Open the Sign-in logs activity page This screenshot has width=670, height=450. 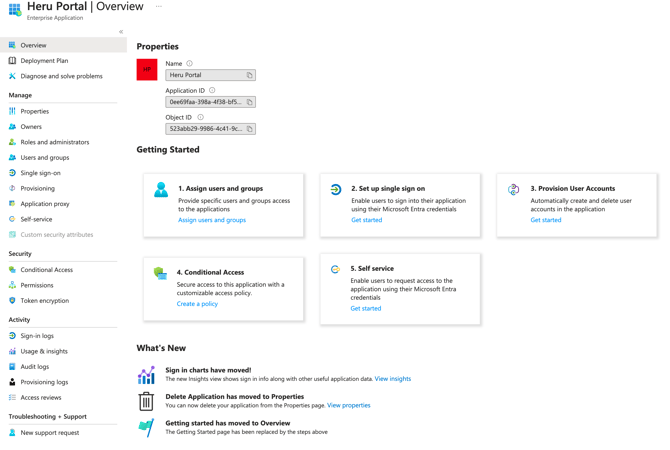[x=37, y=336]
